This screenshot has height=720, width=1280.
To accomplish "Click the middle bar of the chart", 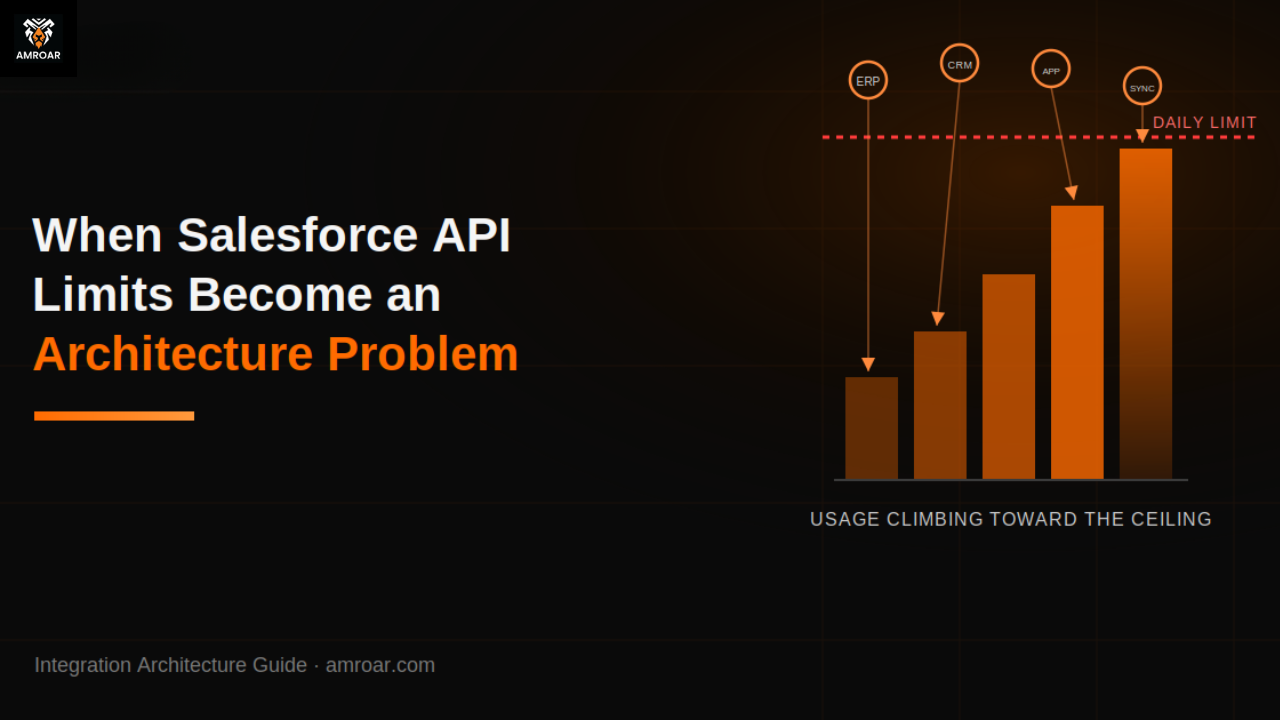I will [x=1008, y=377].
